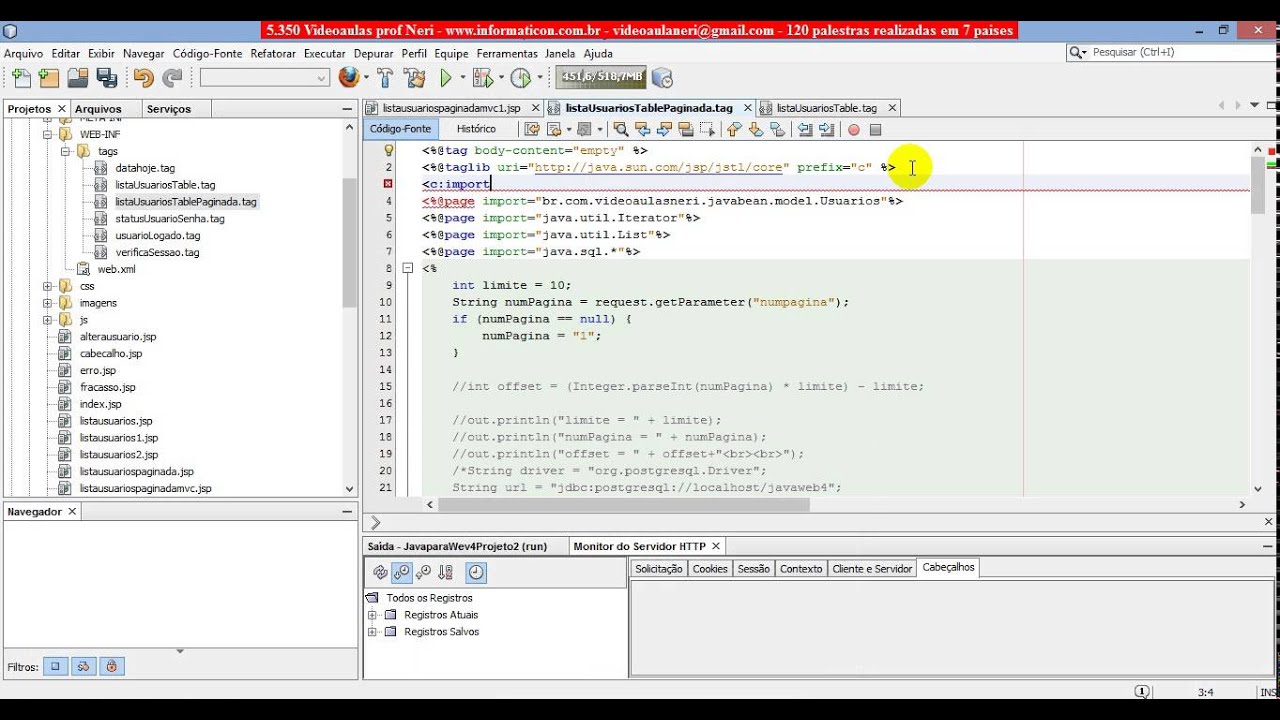
Task: Toggle Rectangular Selection icon in editor toolbar
Action: [x=708, y=129]
